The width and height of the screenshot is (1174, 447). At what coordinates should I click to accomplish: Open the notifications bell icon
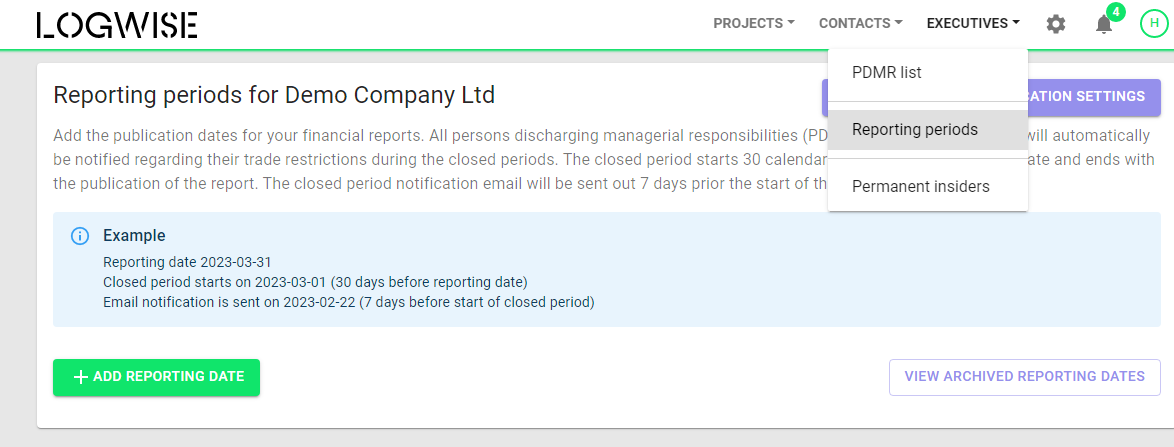(x=1104, y=25)
